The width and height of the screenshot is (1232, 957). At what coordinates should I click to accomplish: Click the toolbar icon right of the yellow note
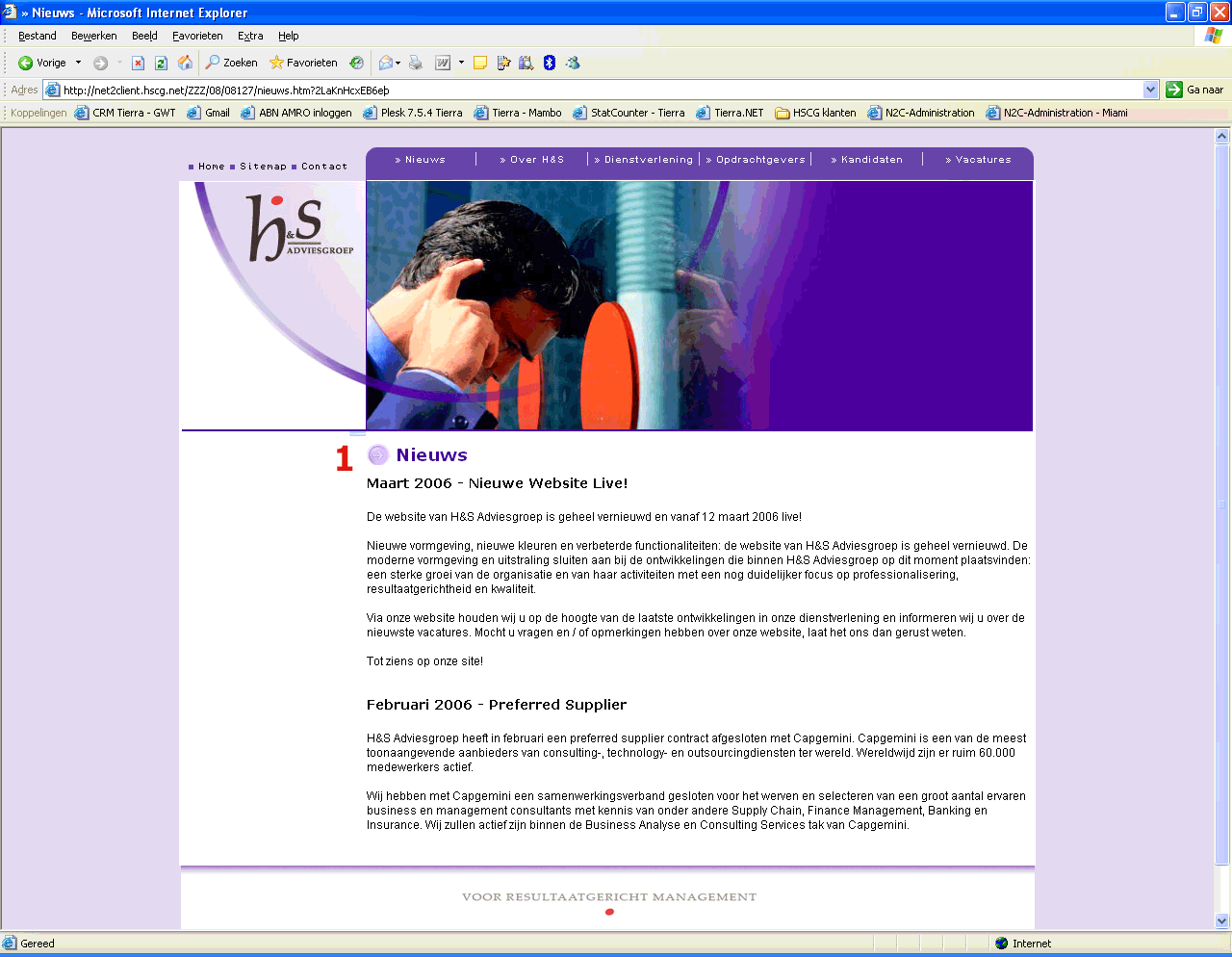503,63
